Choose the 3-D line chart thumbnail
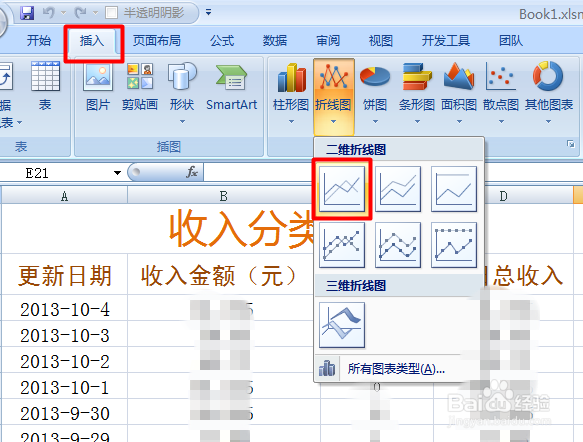 tap(342, 325)
